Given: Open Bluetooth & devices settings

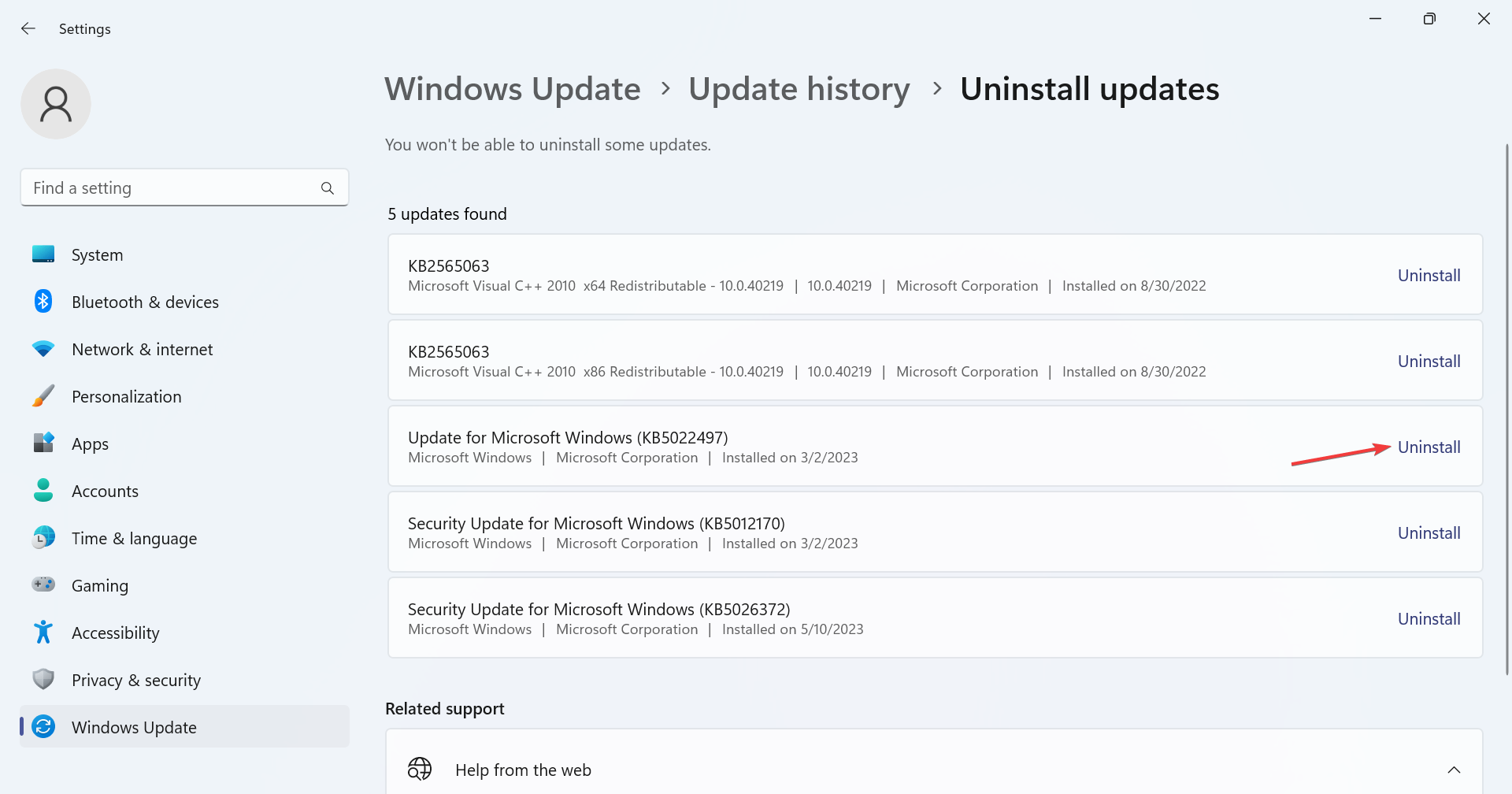Looking at the screenshot, I should click(x=145, y=302).
